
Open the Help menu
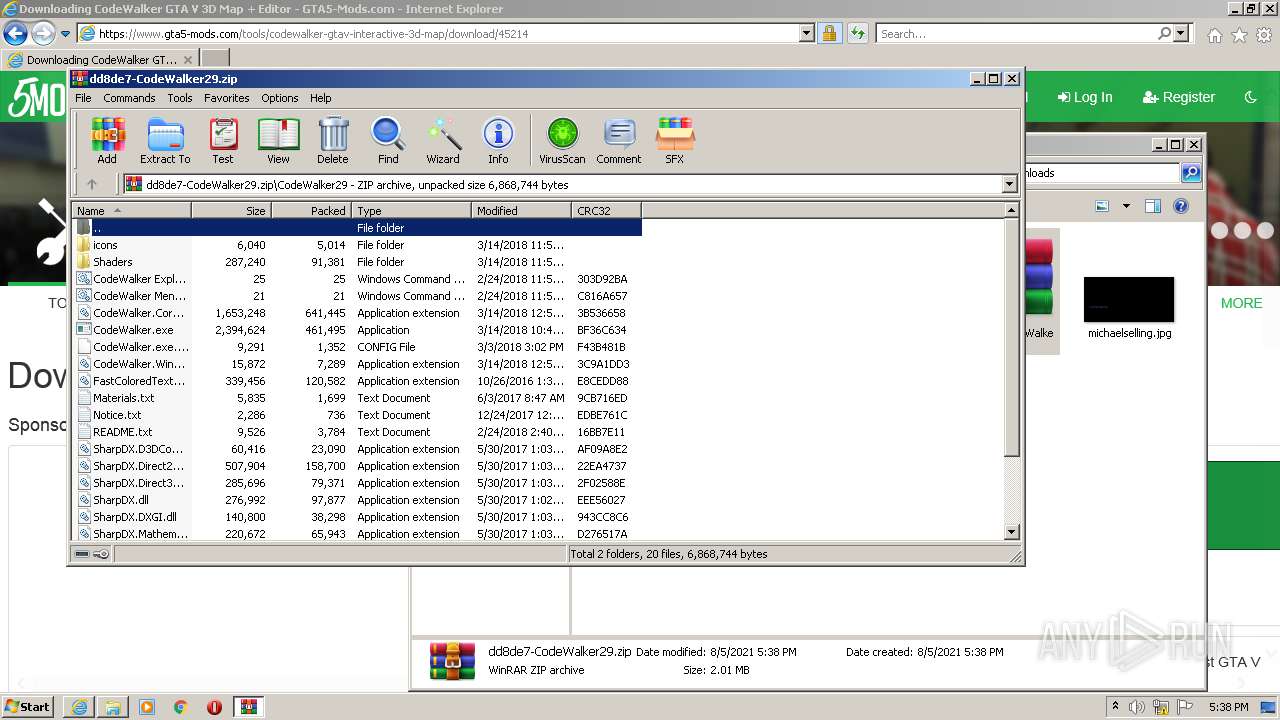click(x=321, y=98)
